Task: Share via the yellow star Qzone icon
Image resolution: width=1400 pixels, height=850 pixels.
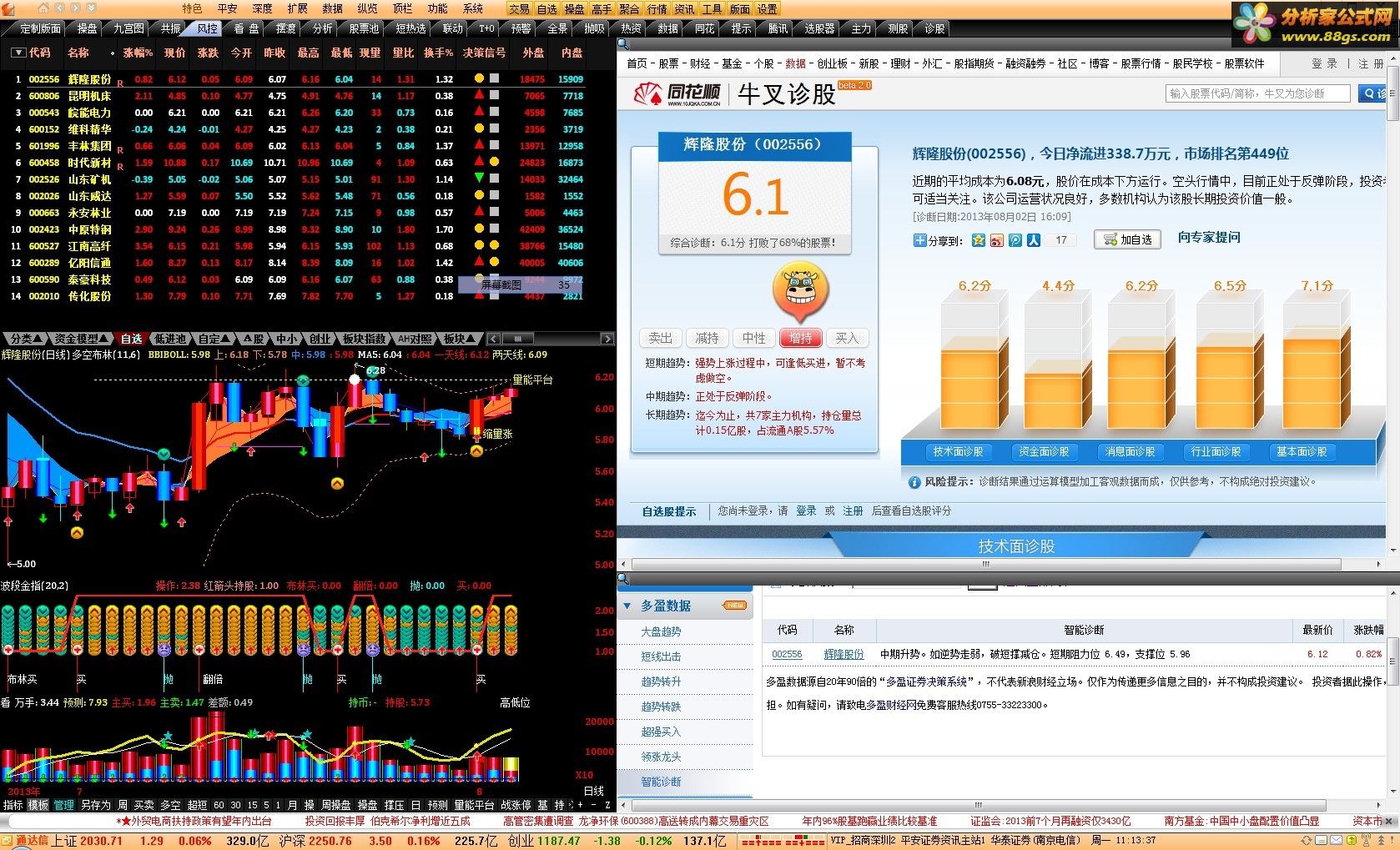Action: coord(978,240)
